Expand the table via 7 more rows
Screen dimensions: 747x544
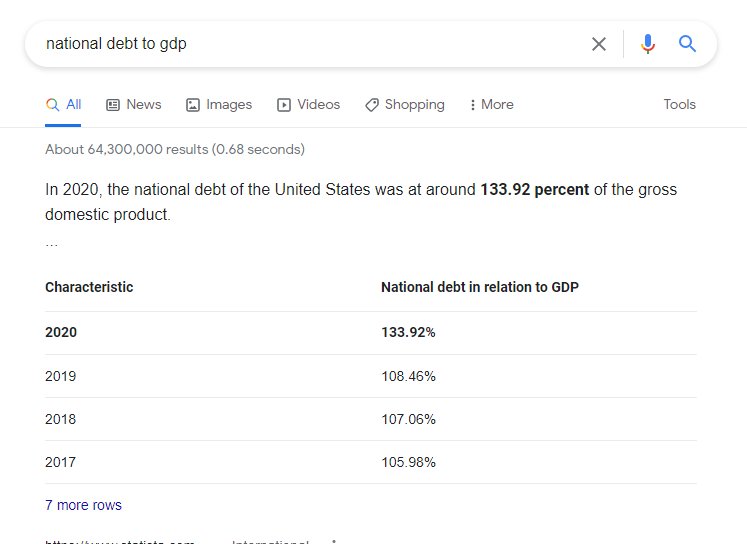coord(83,505)
